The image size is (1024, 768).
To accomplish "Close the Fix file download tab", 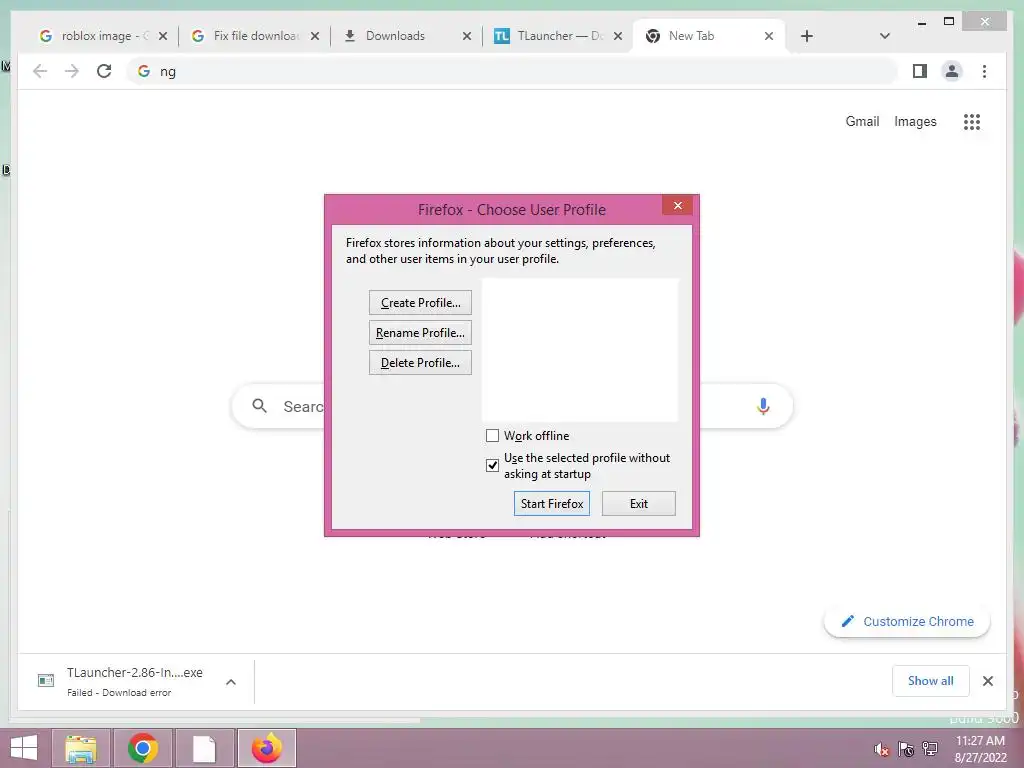I will 315,36.
